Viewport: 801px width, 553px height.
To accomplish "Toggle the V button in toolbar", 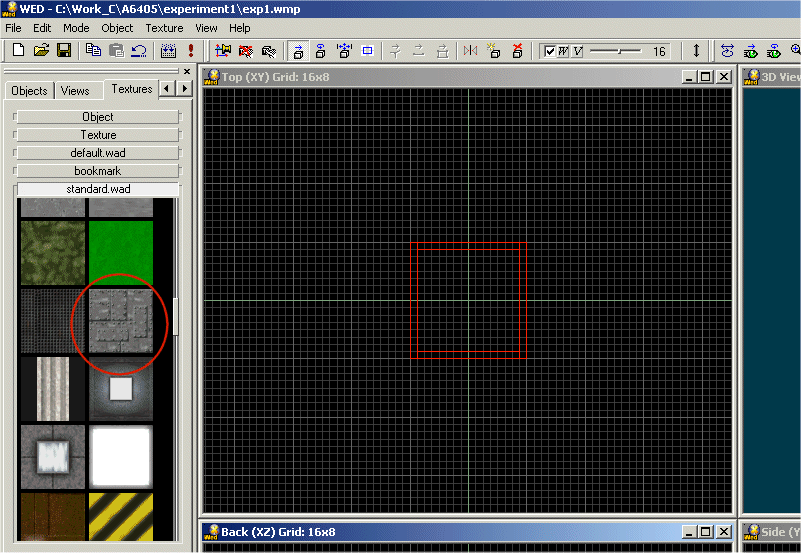I will click(578, 51).
